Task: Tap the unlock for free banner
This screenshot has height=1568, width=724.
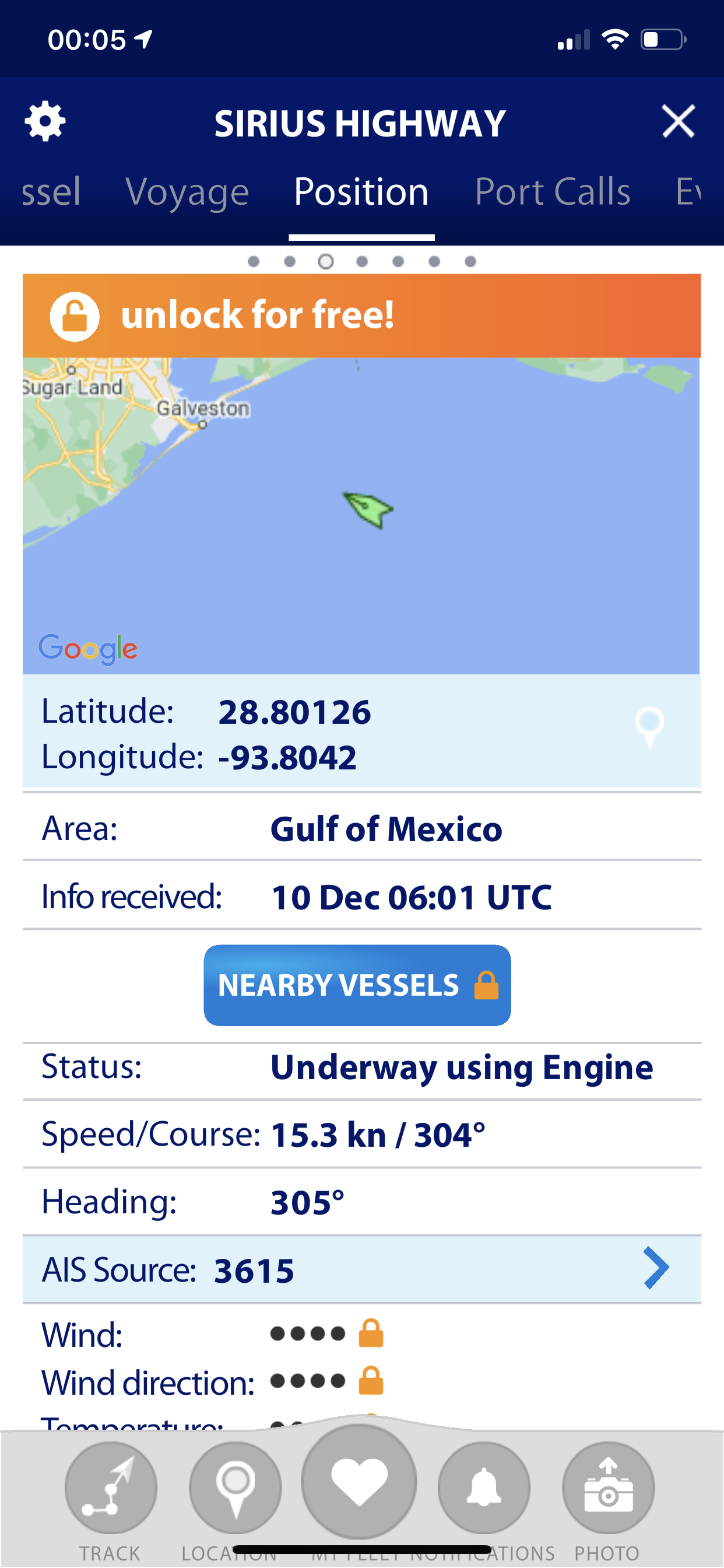Action: (361, 316)
